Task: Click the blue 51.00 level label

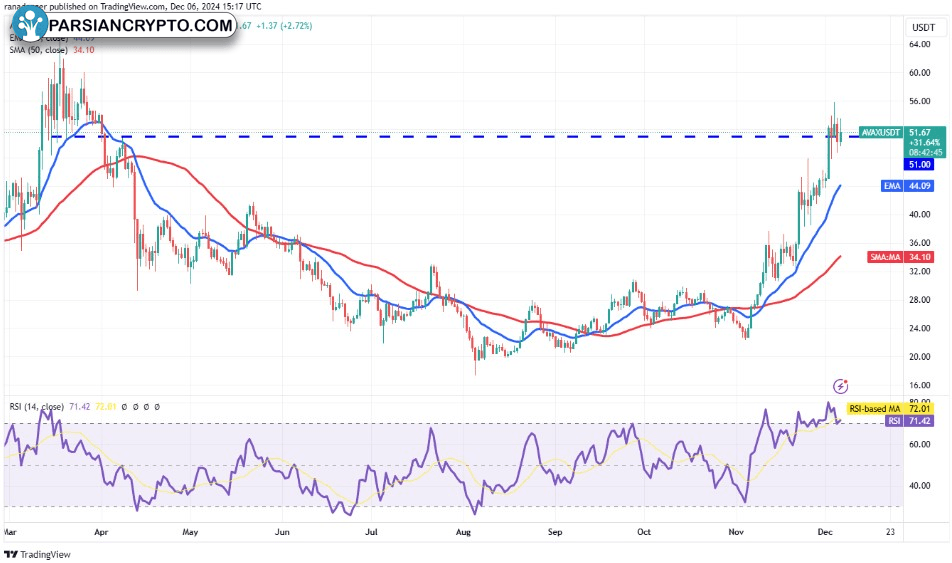Action: tap(920, 165)
